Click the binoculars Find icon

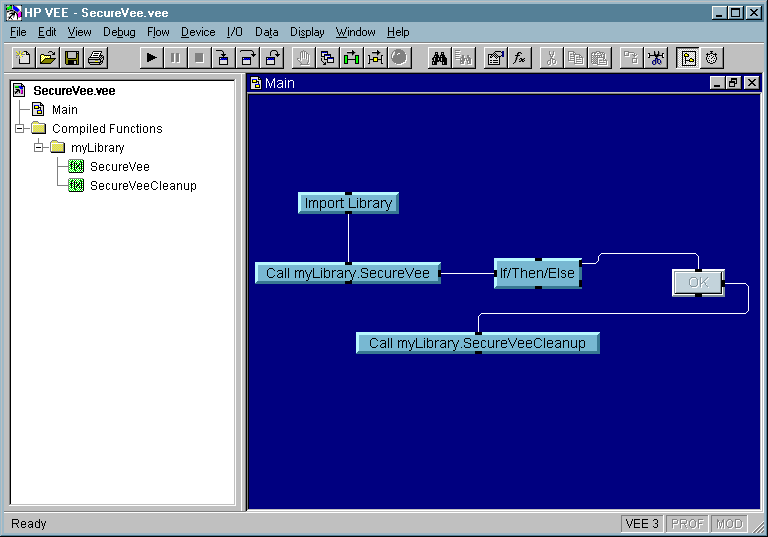click(439, 57)
